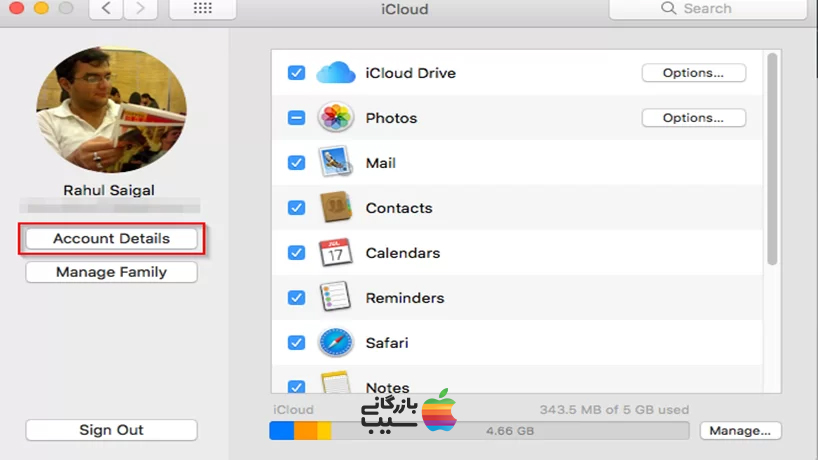Sign Out of iCloud
This screenshot has height=460, width=818.
point(111,430)
